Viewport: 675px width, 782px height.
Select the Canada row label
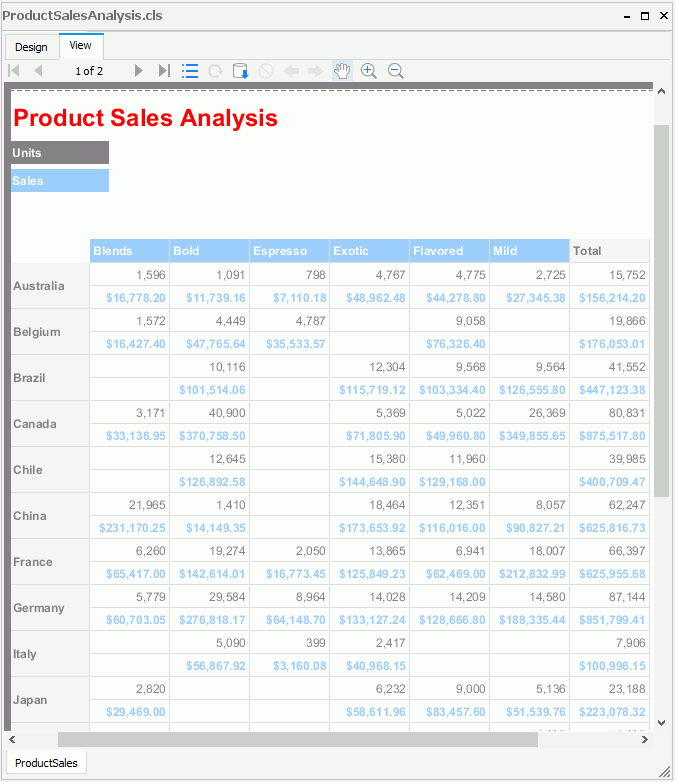click(x=50, y=424)
